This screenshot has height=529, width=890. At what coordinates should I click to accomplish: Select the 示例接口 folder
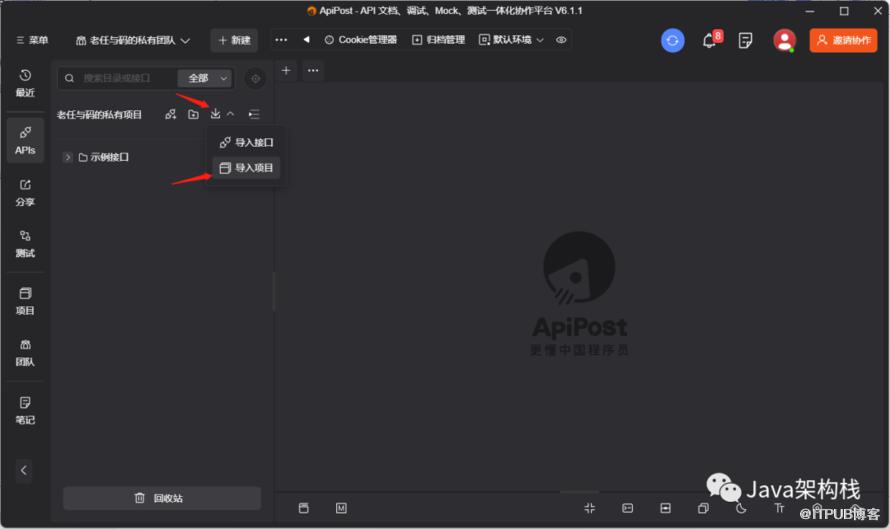coord(104,157)
